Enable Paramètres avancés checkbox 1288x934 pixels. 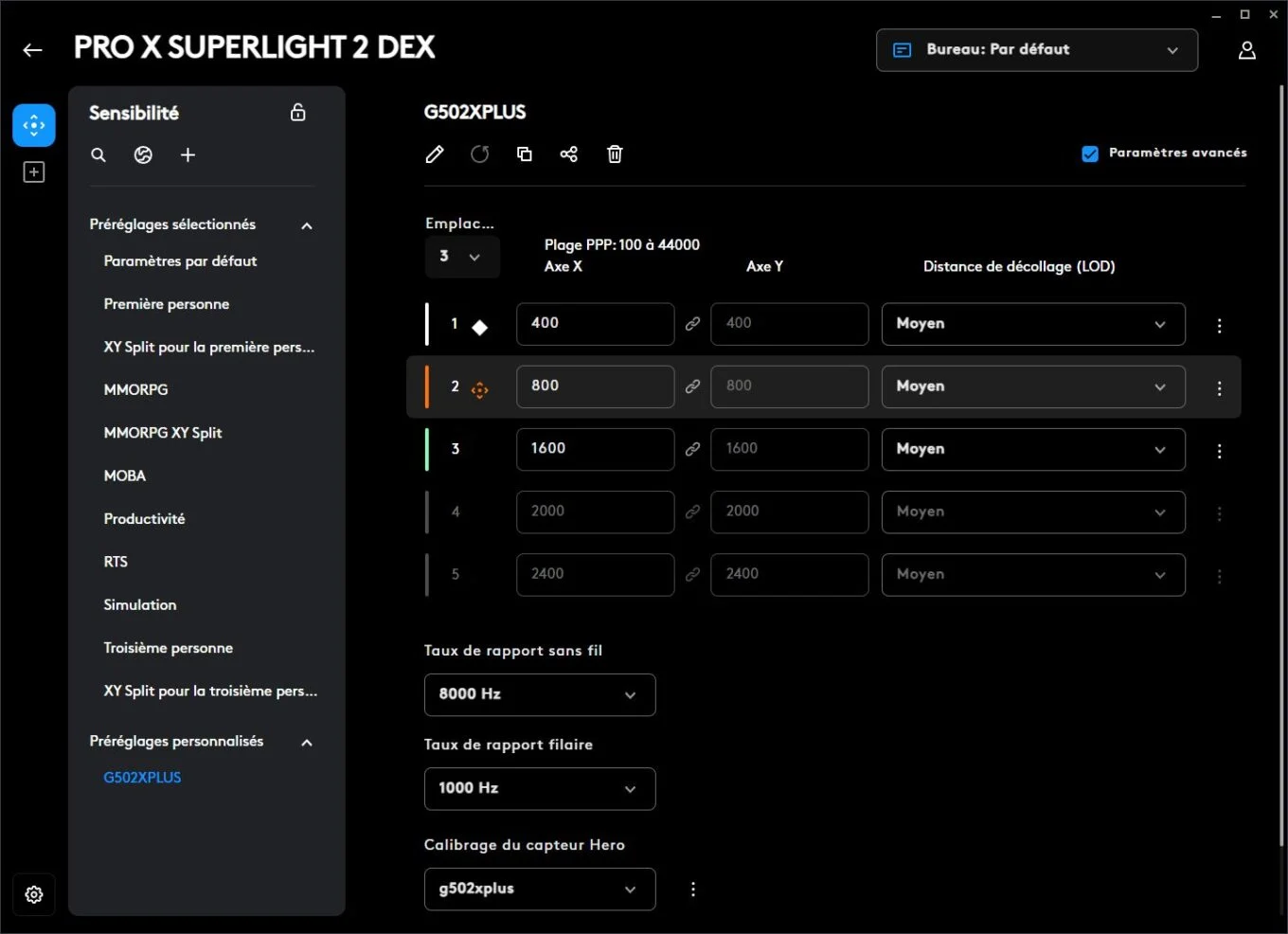(x=1089, y=153)
